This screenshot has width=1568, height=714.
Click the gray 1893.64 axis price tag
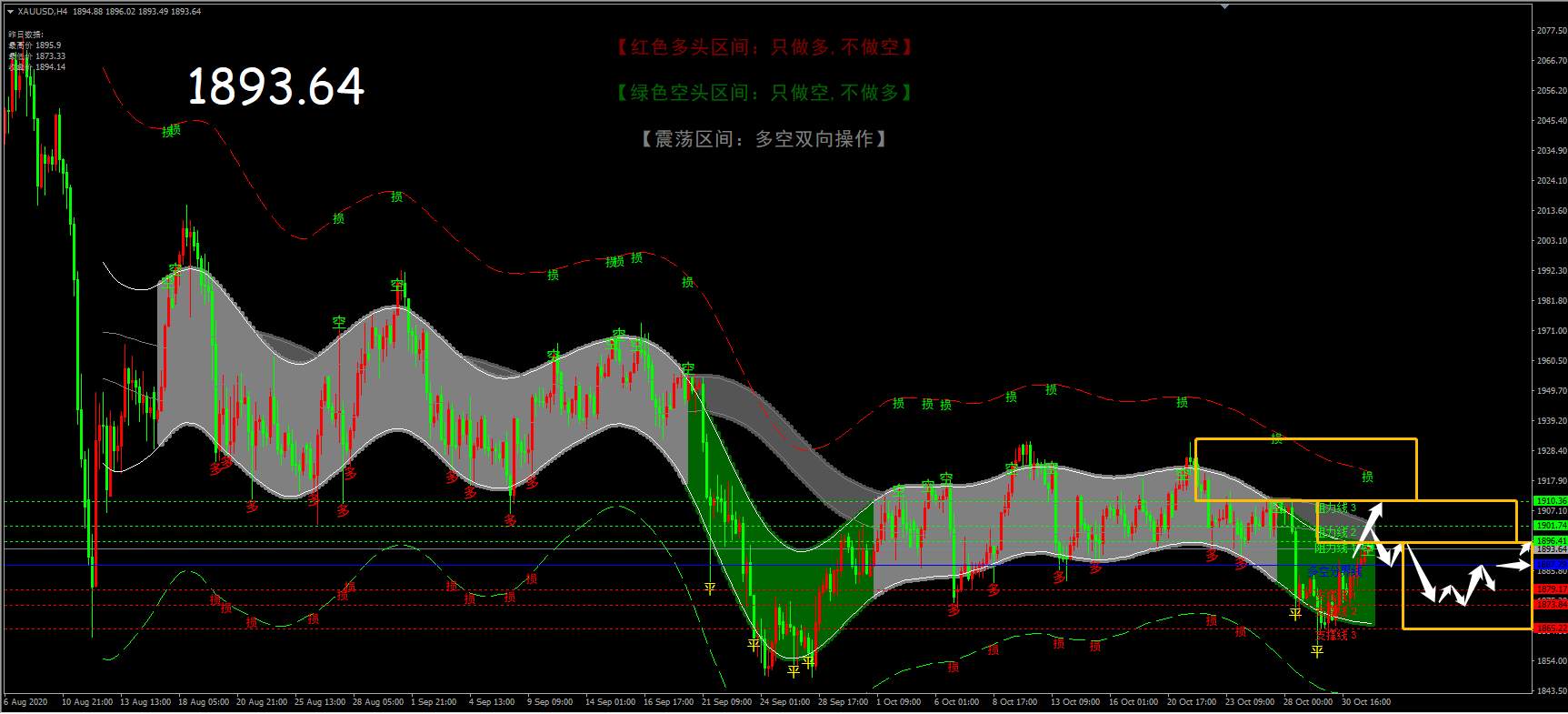point(1551,549)
